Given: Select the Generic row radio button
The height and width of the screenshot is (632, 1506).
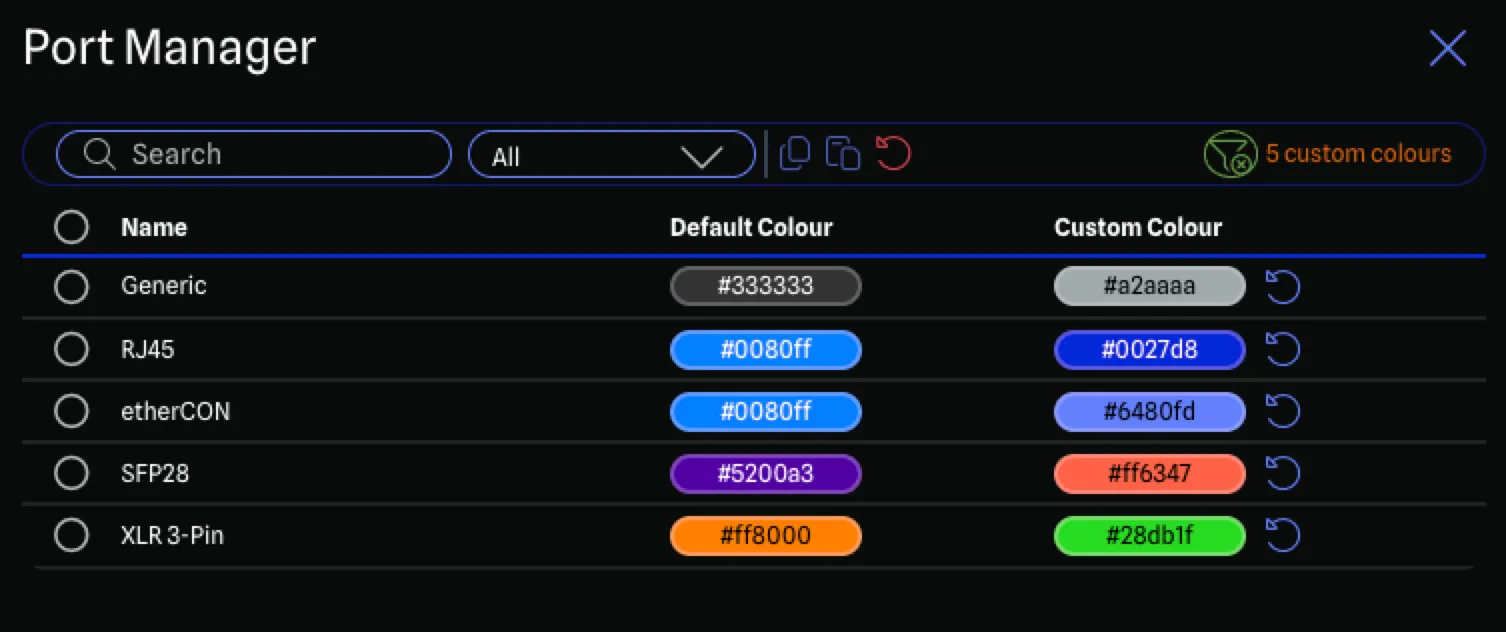Looking at the screenshot, I should [x=71, y=287].
